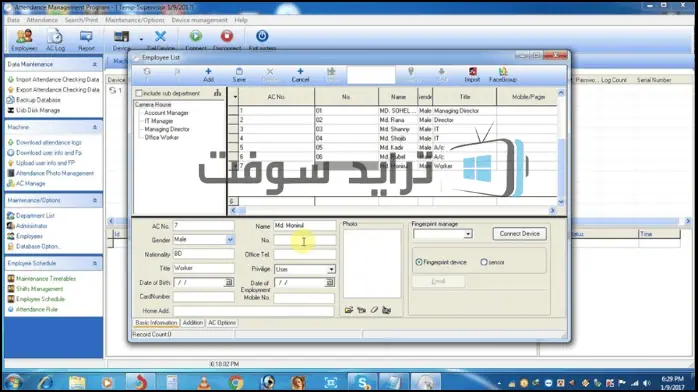
Task: Click the Connect Device button
Action: coord(519,234)
